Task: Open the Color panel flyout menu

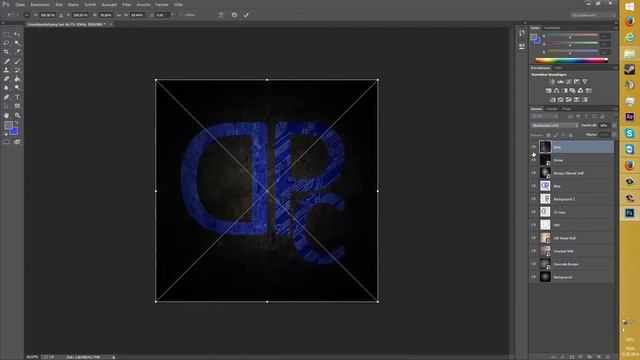Action: click(x=615, y=28)
